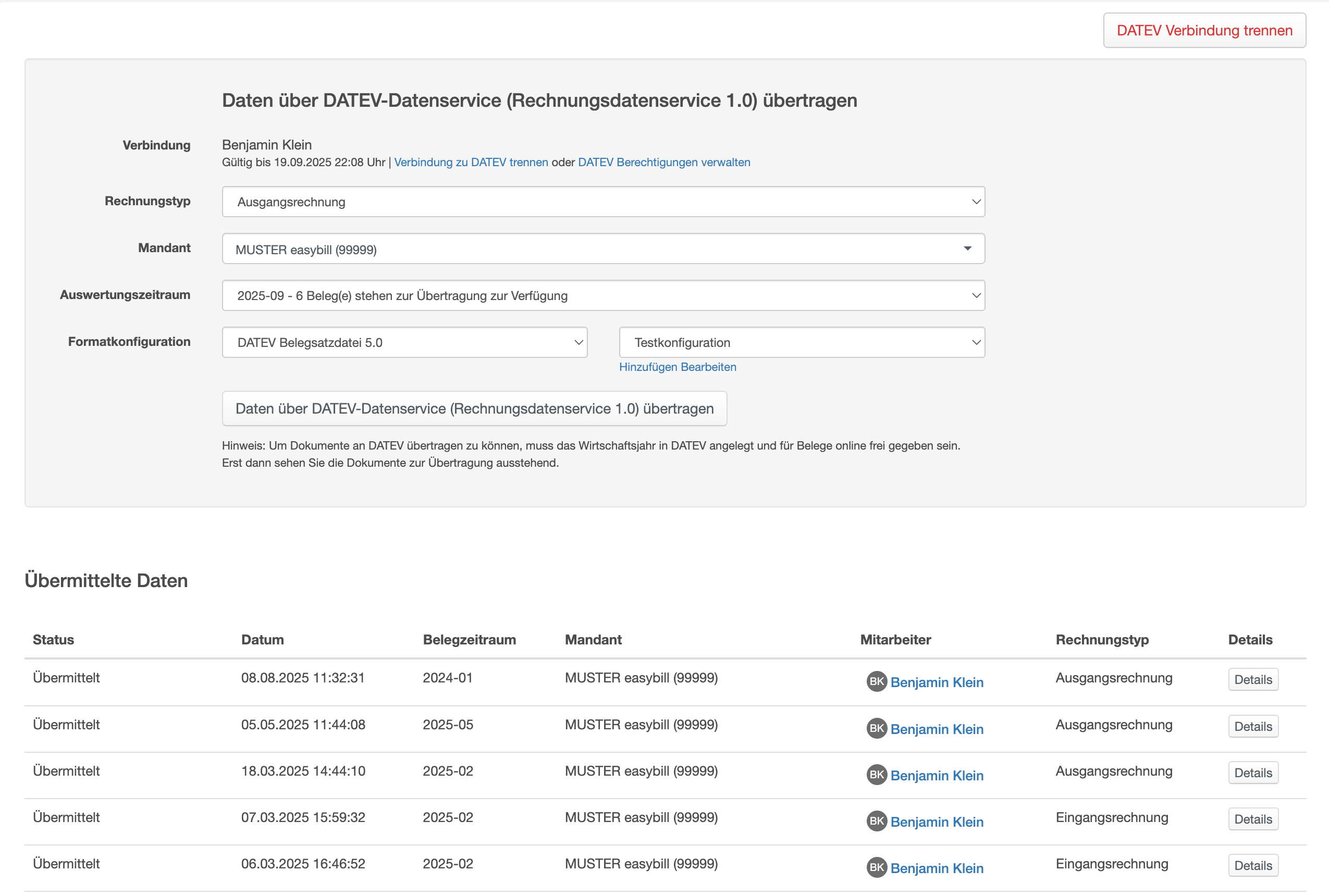Open the Auswertungszeitraum 2025-09 dropdown
The width and height of the screenshot is (1329, 896).
[x=602, y=295]
